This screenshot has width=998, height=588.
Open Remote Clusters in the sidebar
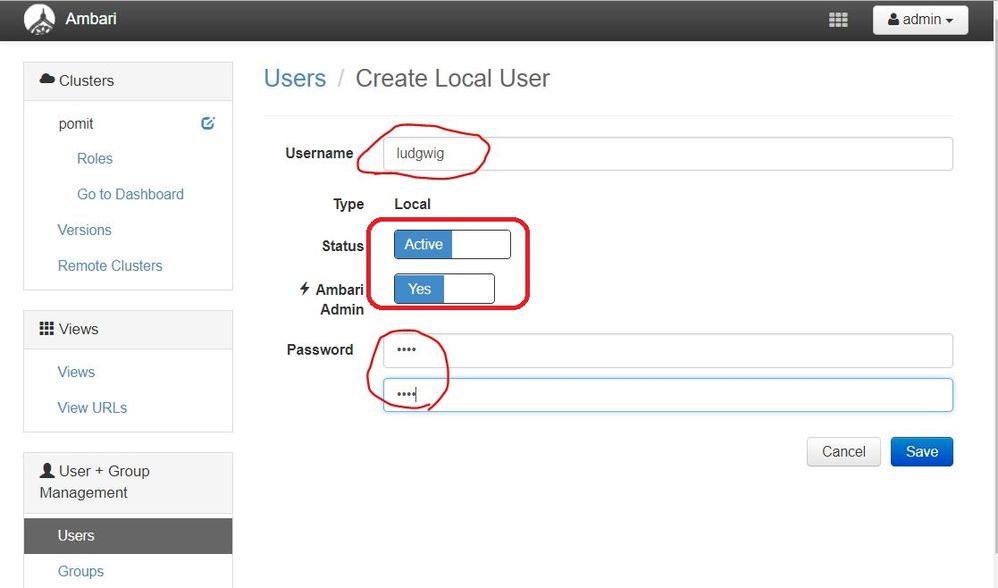pyautogui.click(x=110, y=265)
